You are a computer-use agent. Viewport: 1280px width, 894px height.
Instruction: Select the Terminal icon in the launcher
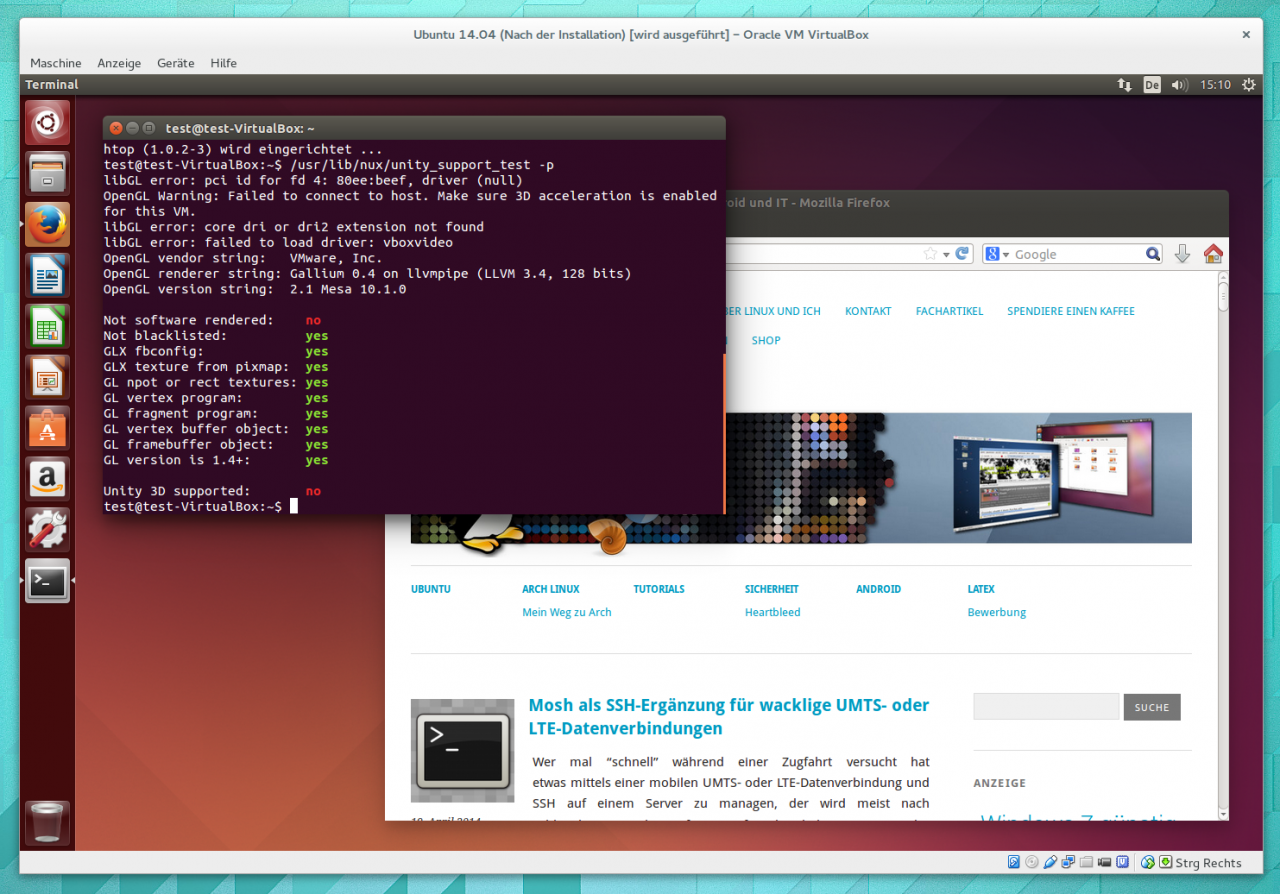pos(47,581)
